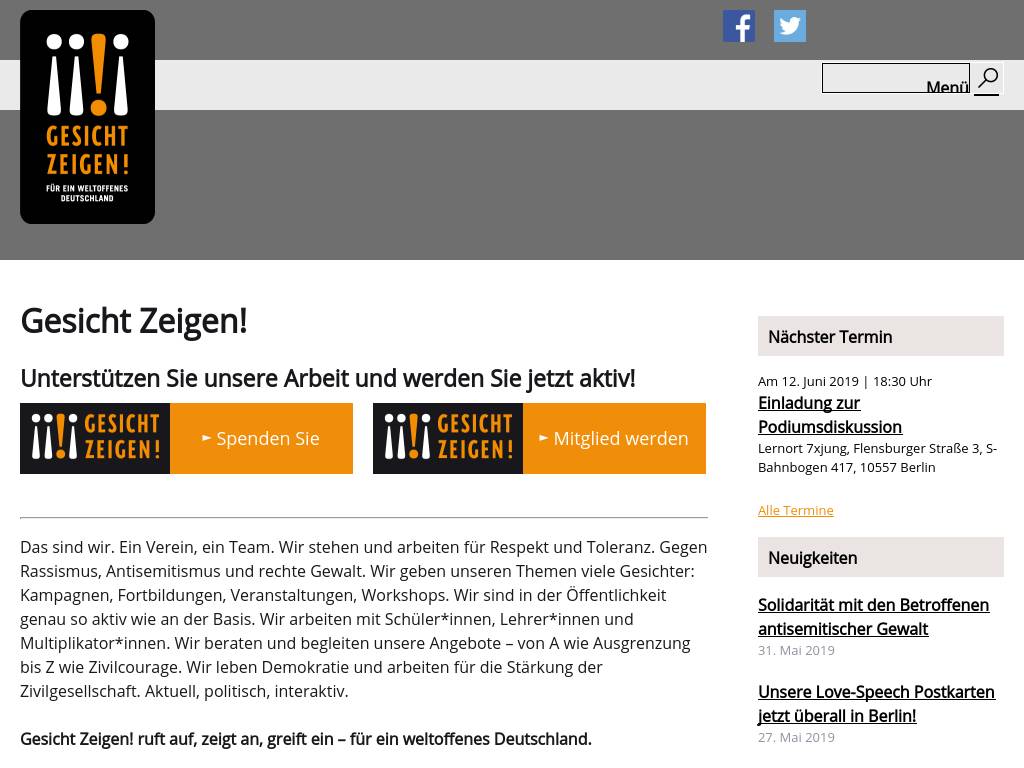Screen dimensions: 1024x768
Task: Open the Facebook page icon
Action: click(739, 26)
